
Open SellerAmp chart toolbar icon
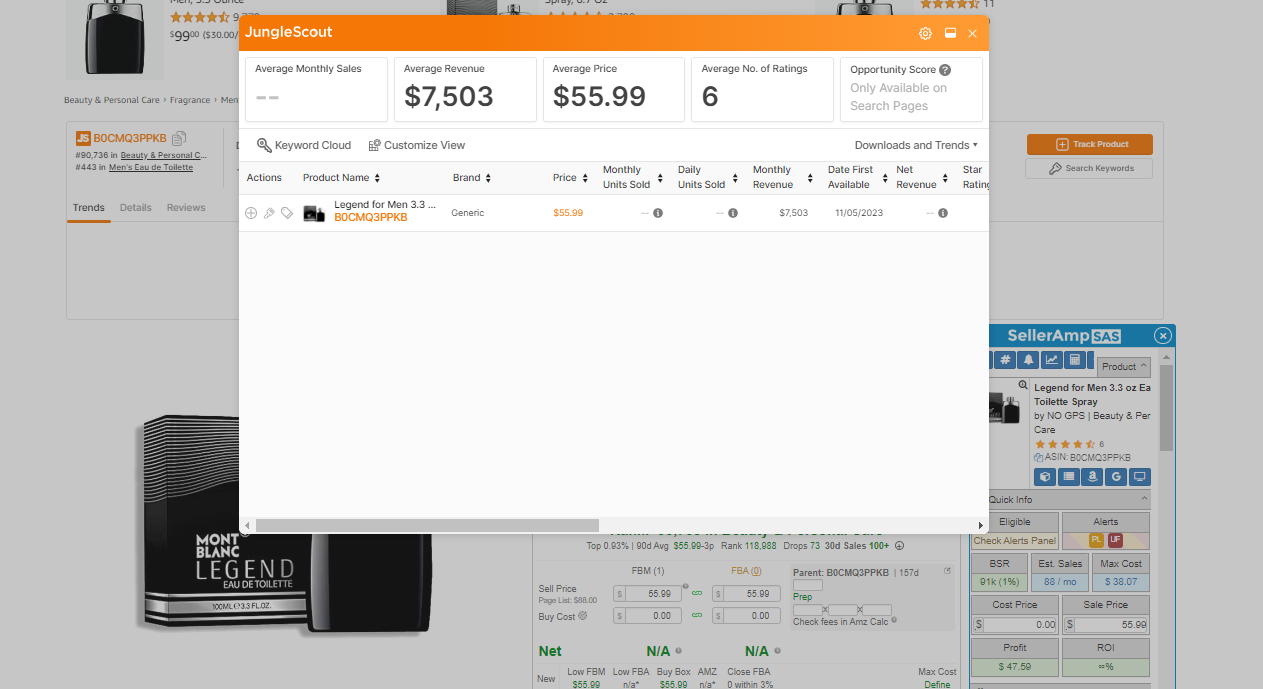coord(1051,360)
